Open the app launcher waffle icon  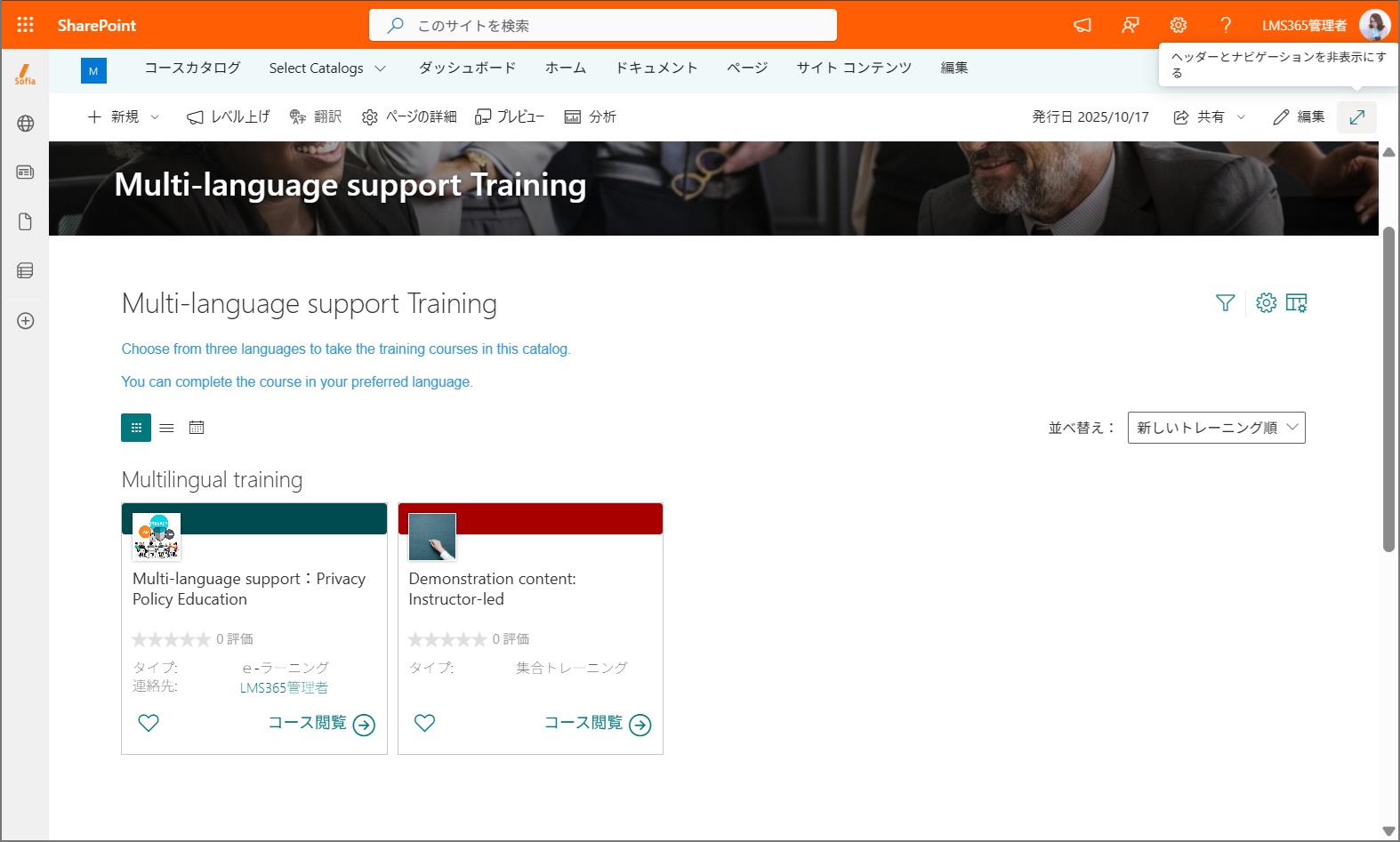coord(25,25)
